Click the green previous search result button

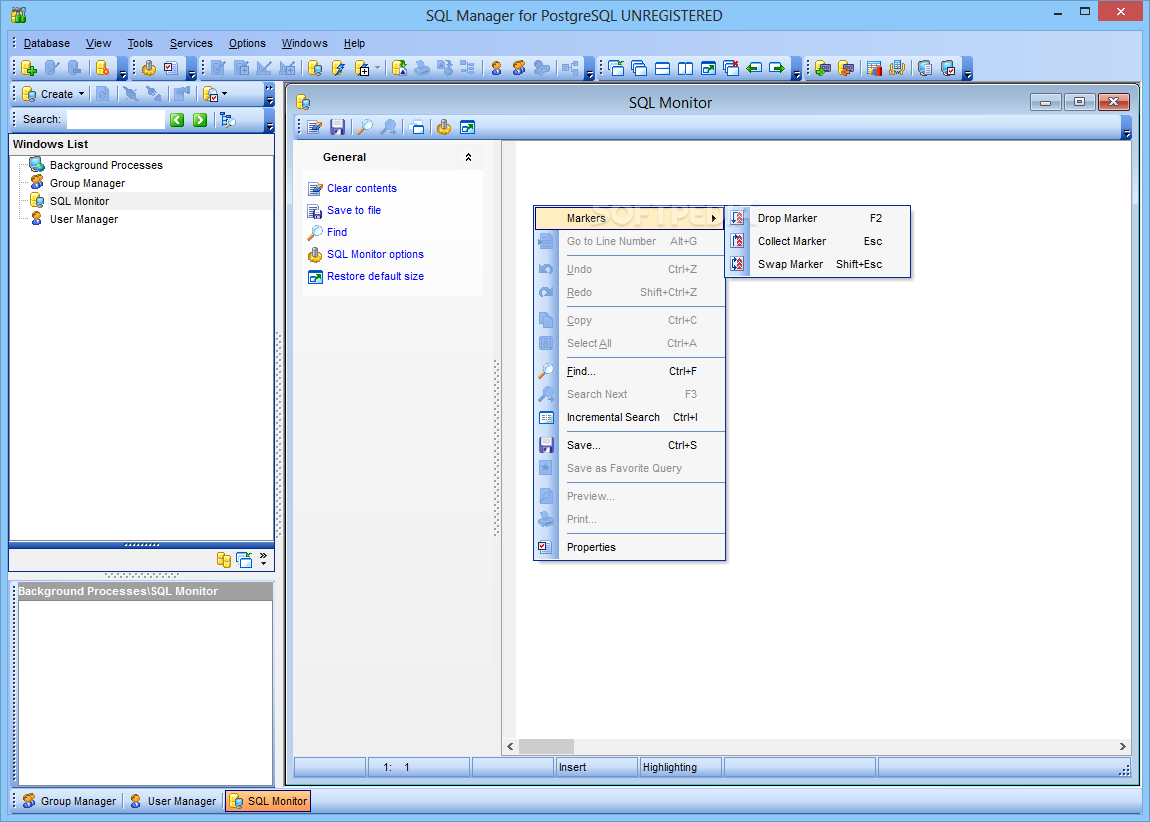pos(177,120)
